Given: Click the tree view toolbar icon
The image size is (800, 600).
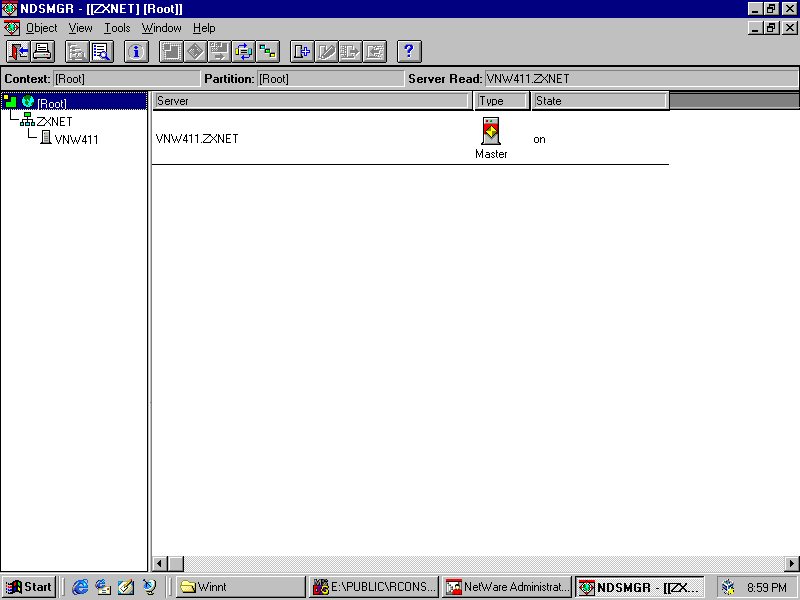Looking at the screenshot, I should 77,52.
